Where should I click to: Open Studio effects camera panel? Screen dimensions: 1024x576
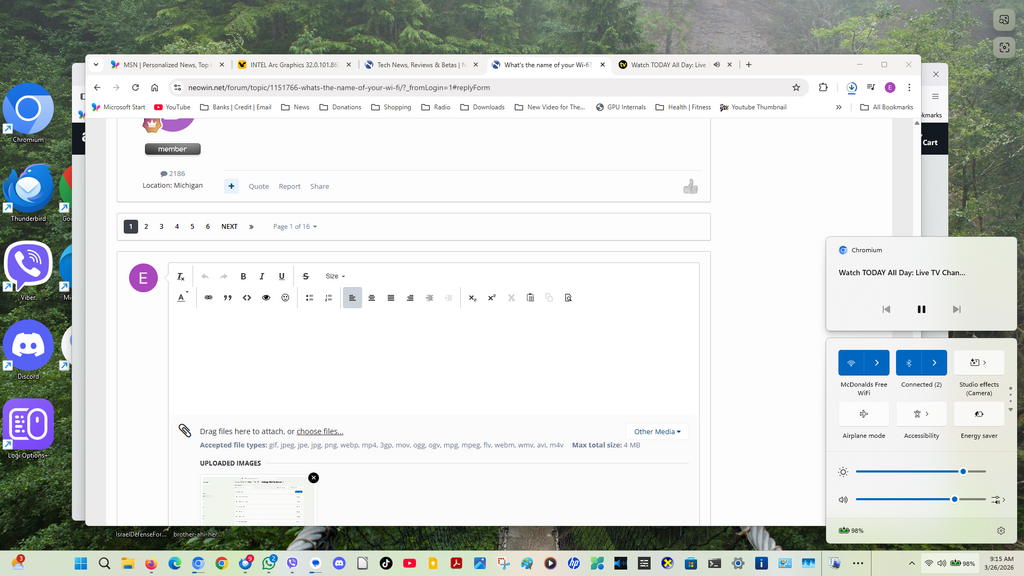click(979, 362)
